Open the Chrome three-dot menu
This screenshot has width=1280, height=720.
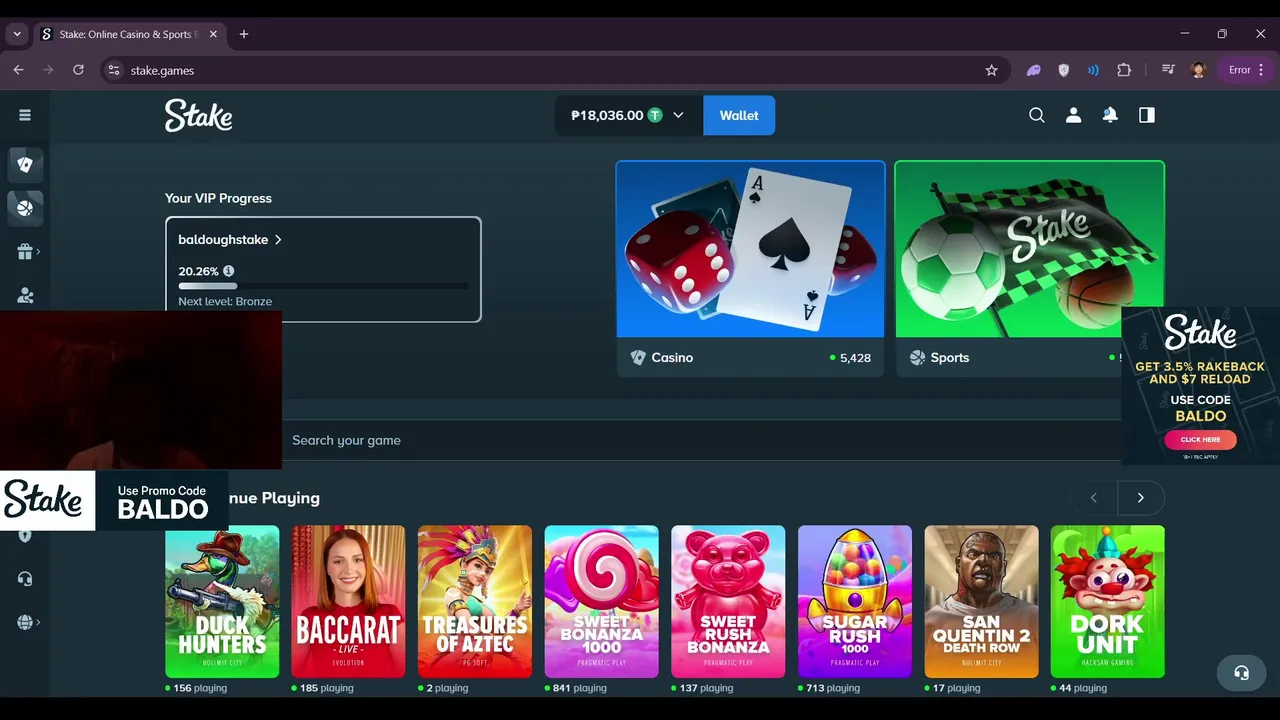(1261, 70)
